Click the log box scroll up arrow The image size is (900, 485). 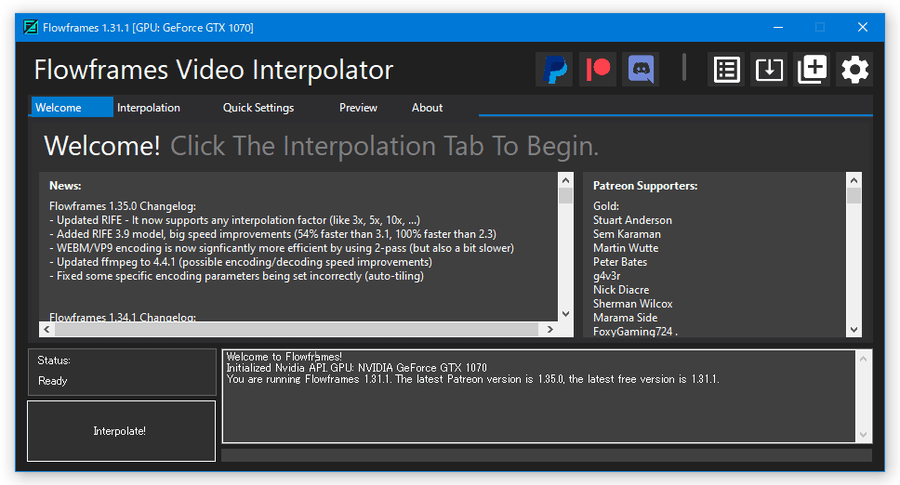pyautogui.click(x=863, y=359)
